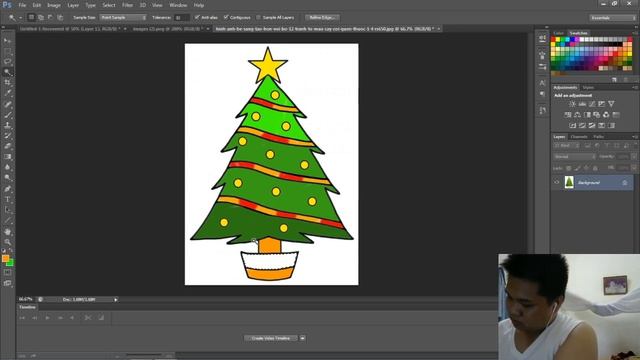Open the layer Fill dropdown arrow
The width and height of the screenshot is (640, 360).
click(633, 168)
